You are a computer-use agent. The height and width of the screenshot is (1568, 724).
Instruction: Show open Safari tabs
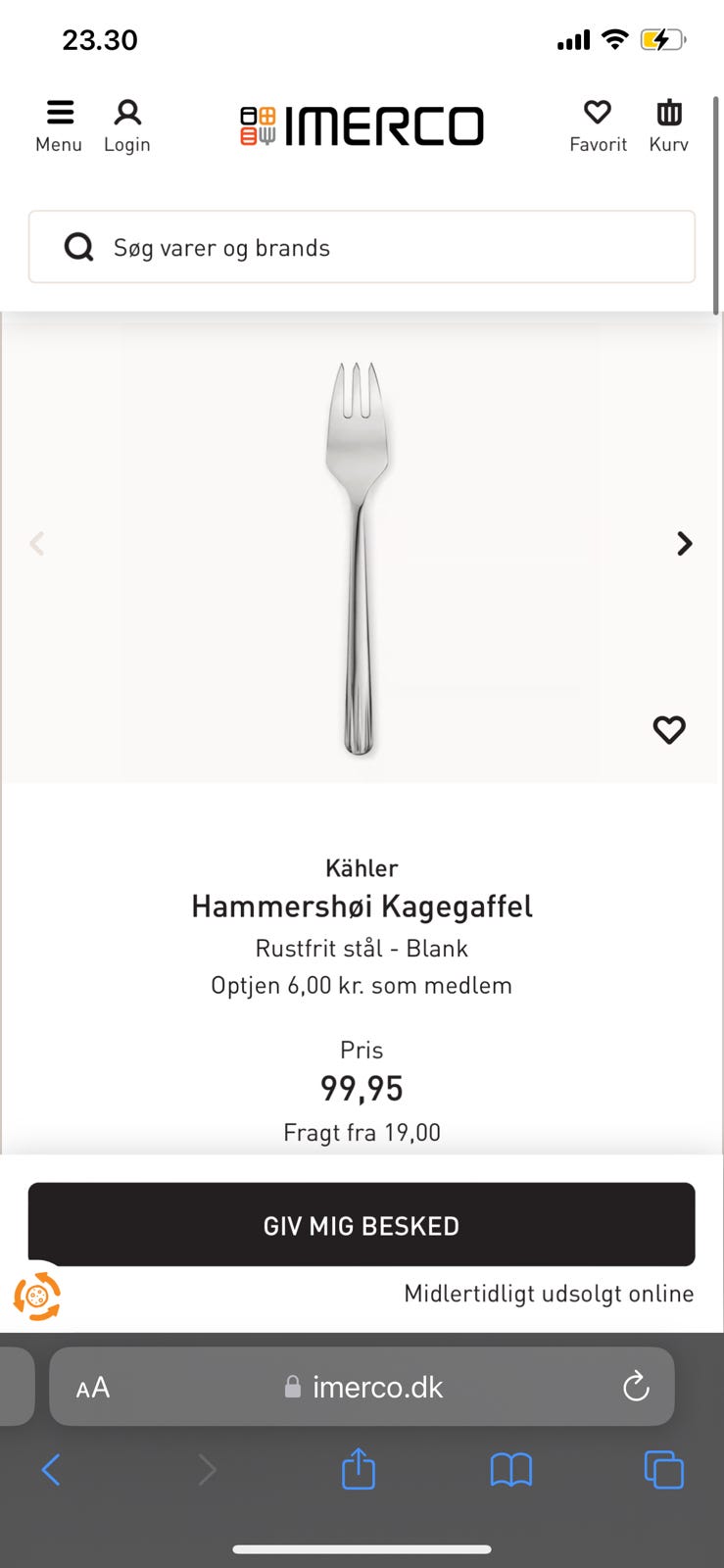[x=663, y=1469]
